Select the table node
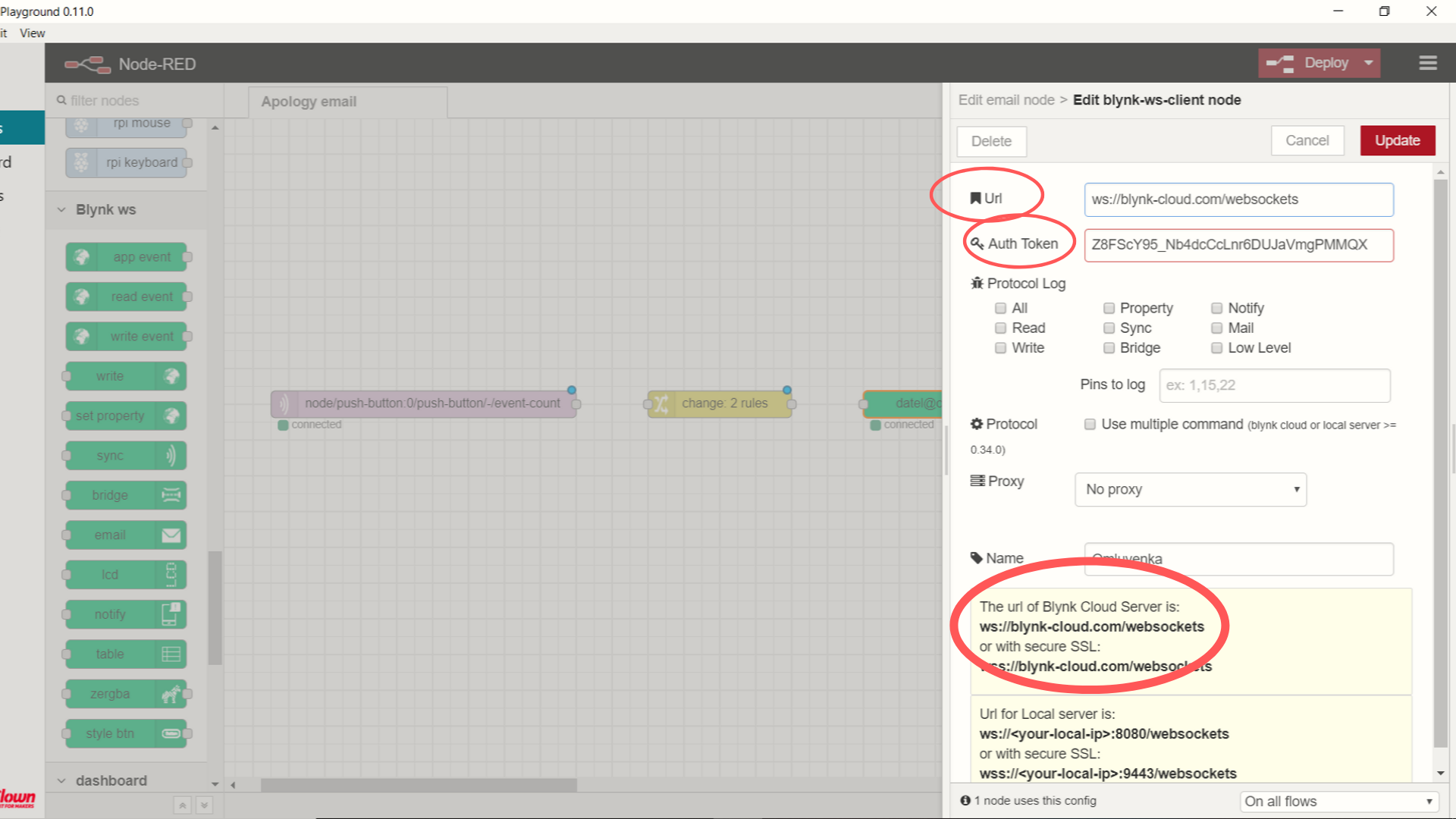The height and width of the screenshot is (819, 1456). [x=126, y=654]
